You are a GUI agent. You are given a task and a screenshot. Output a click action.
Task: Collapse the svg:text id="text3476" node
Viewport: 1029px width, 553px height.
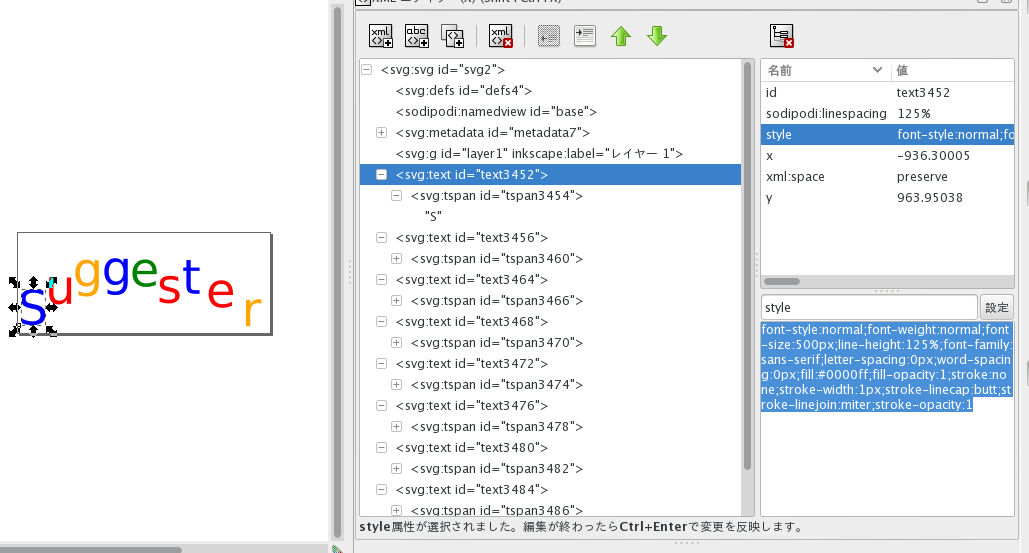point(381,405)
